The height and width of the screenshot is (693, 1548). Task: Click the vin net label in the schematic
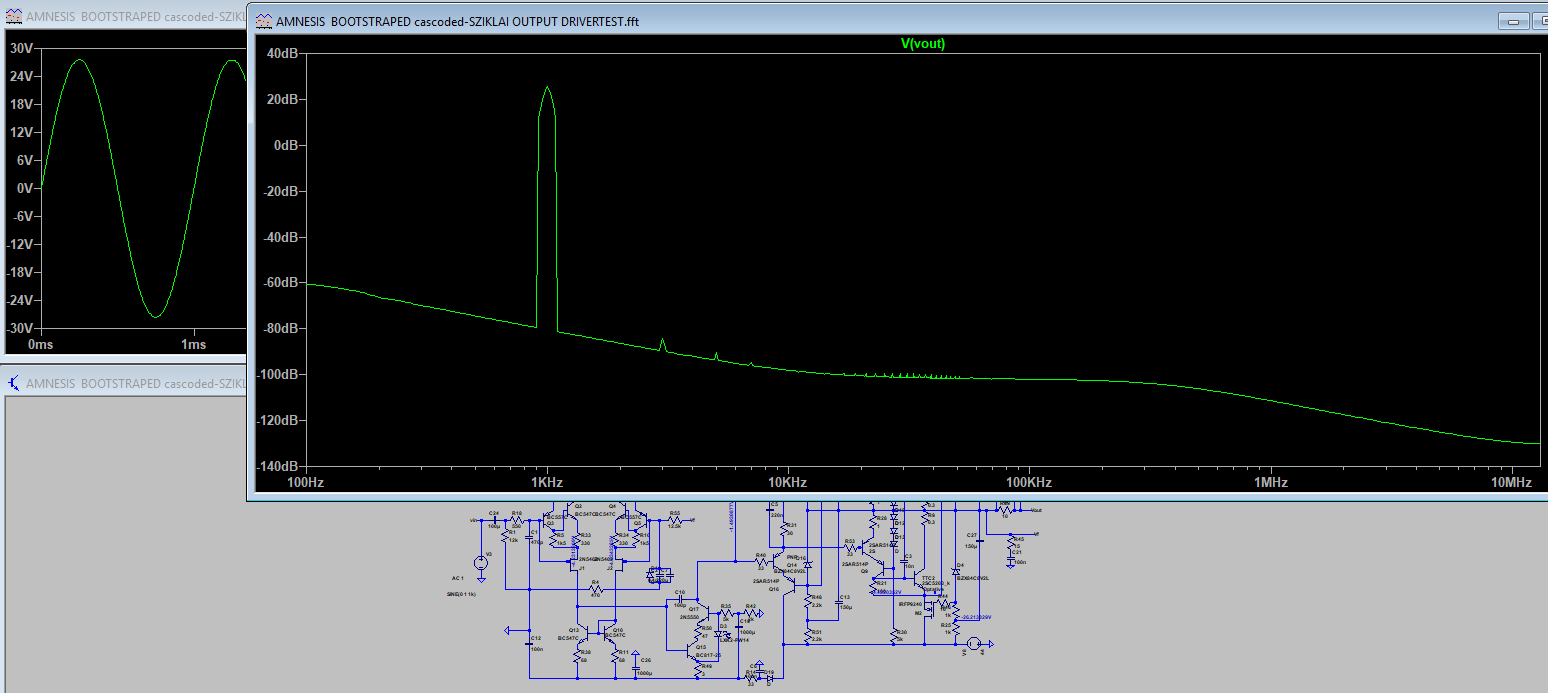474,520
